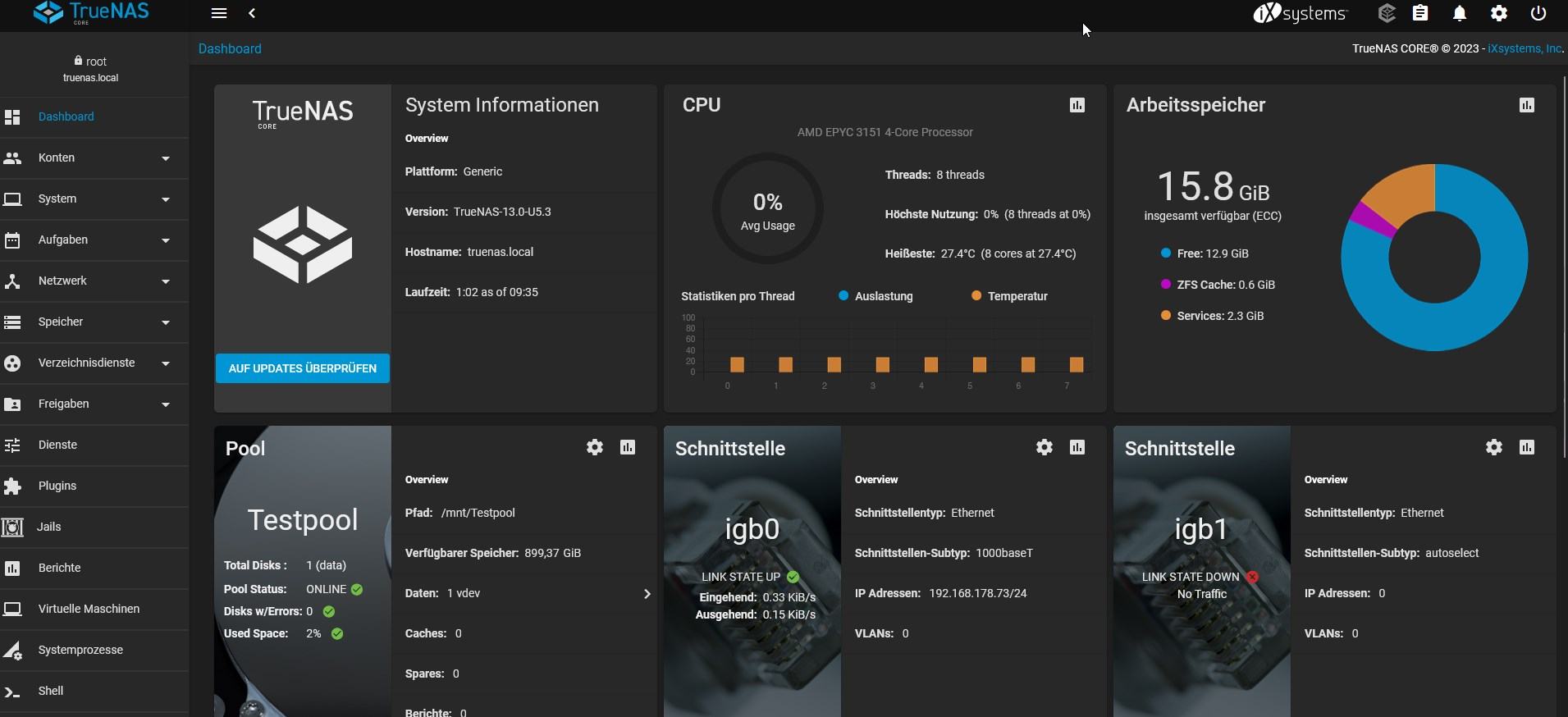Click the Shell prompt icon
Viewport: 1568px width, 717px height.
[x=12, y=692]
